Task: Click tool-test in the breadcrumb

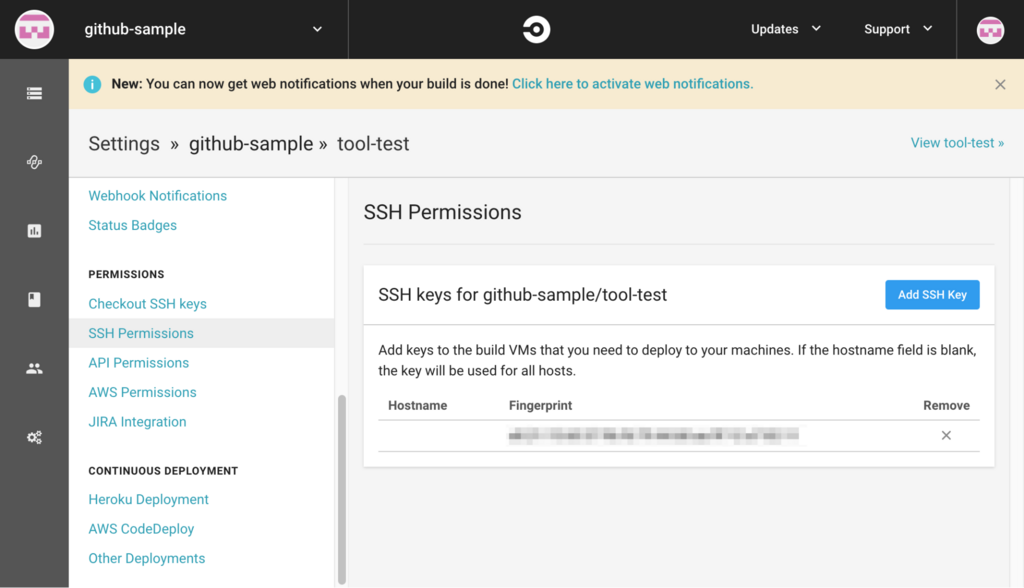Action: [373, 144]
